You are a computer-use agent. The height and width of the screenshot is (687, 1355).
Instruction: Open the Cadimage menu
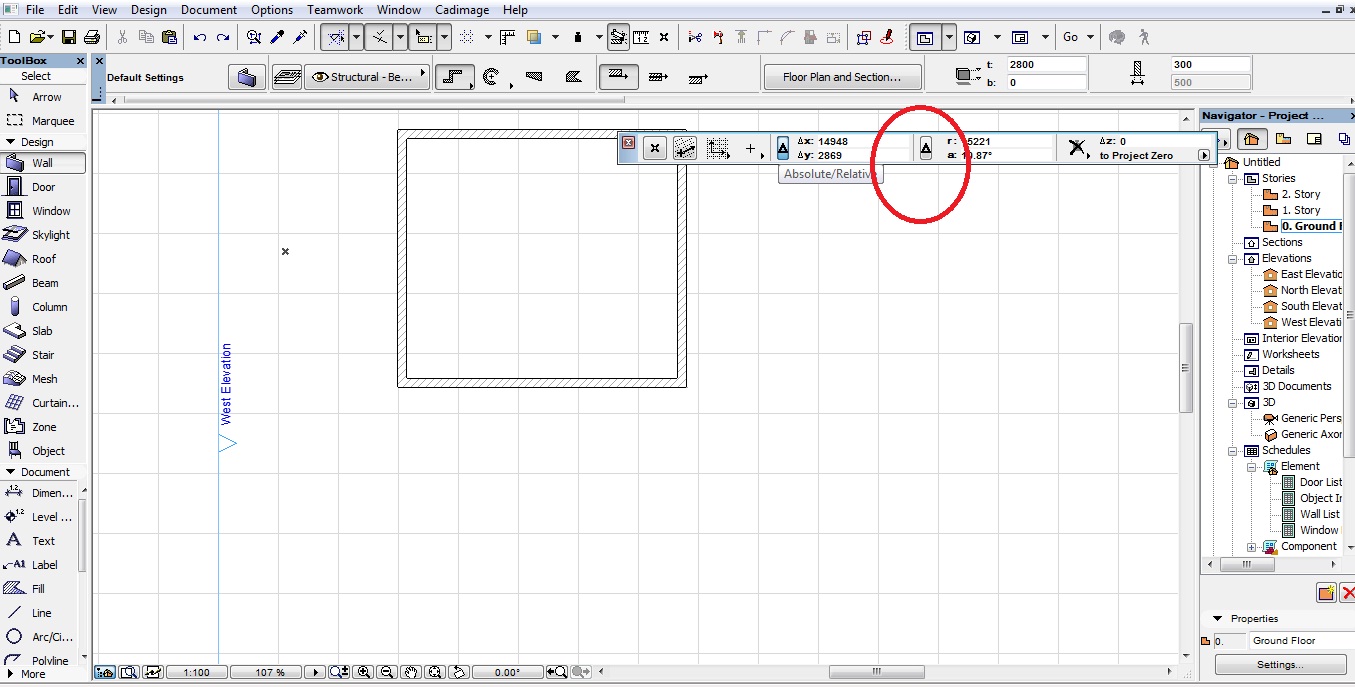[x=462, y=10]
